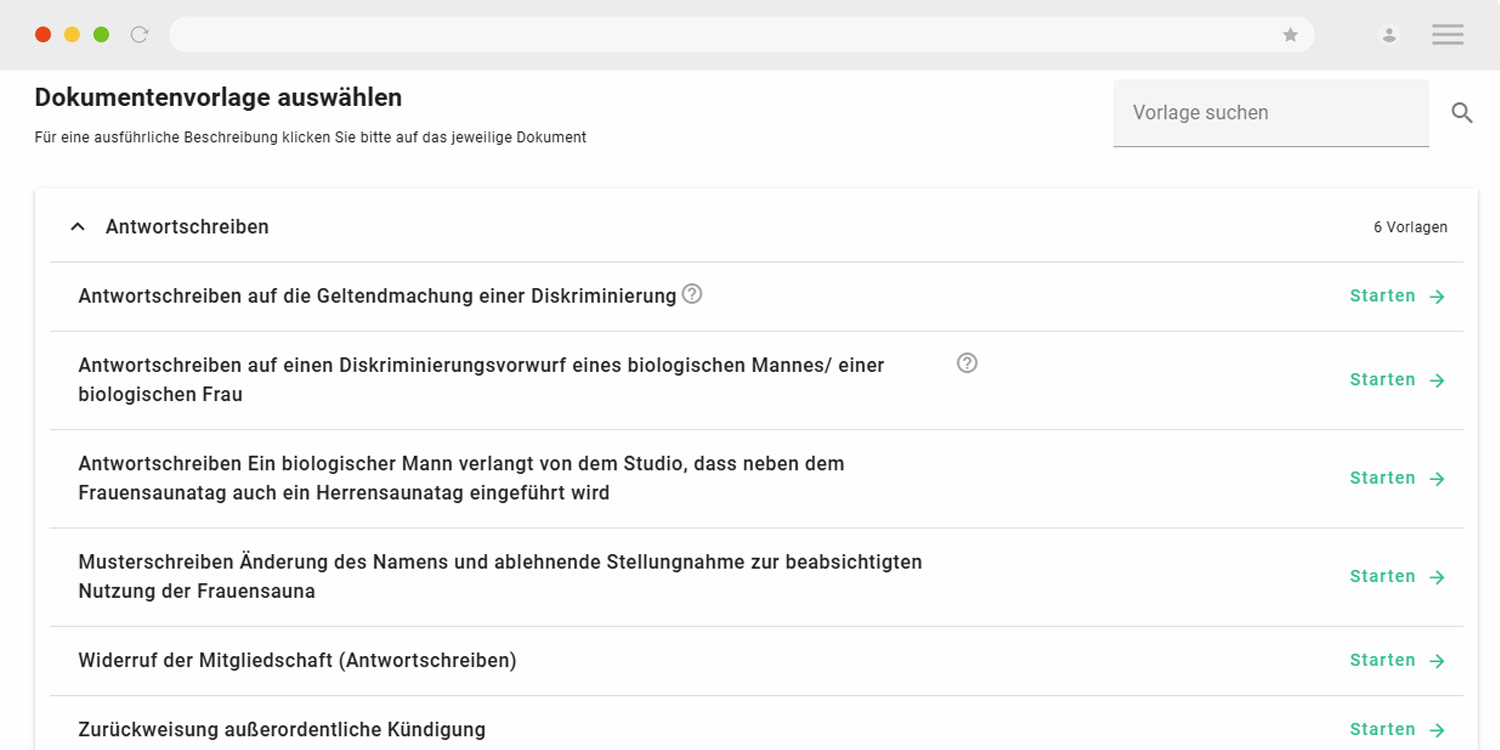Maximize window with the green button
Viewport: 1500px width, 750px height.
point(101,35)
